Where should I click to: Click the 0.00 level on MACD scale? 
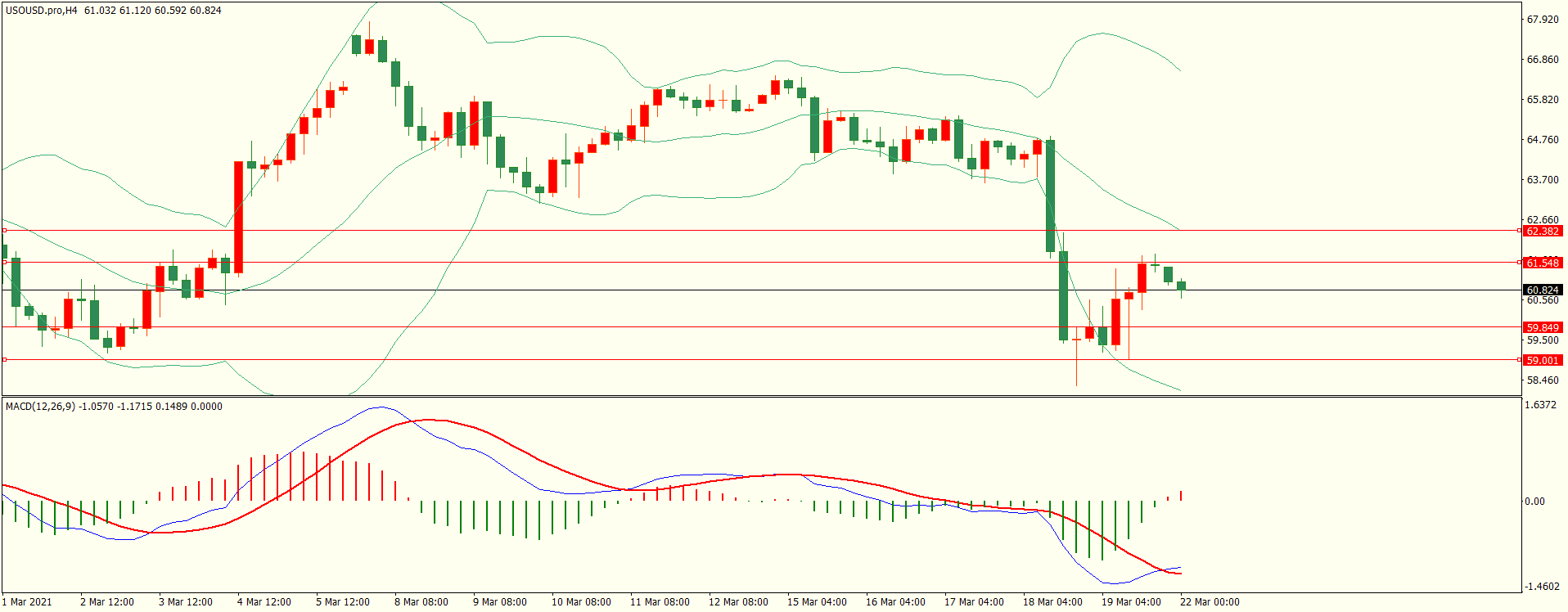(1534, 502)
